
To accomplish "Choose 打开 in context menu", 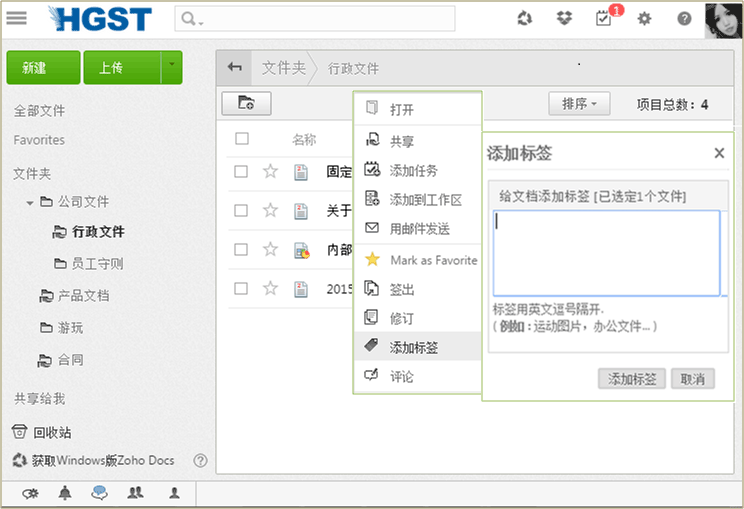I will point(418,110).
